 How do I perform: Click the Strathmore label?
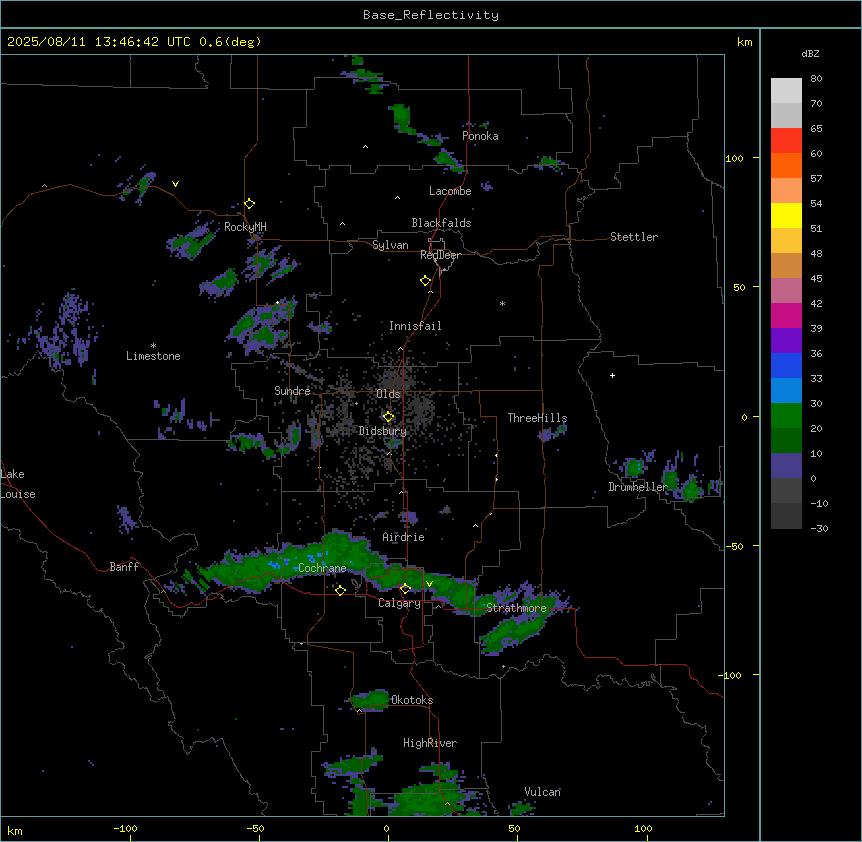tap(516, 608)
